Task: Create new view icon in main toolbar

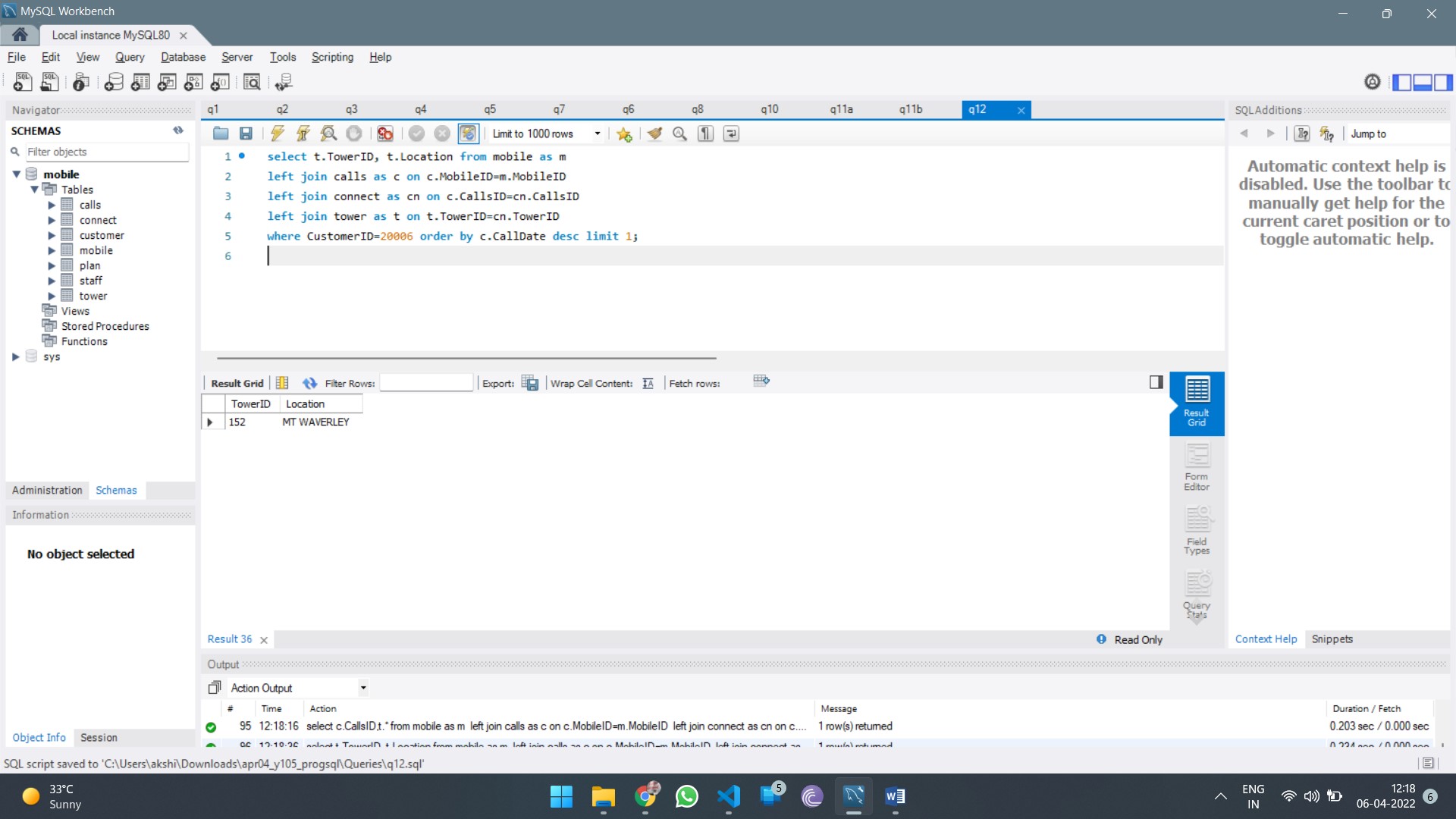Action: [167, 82]
